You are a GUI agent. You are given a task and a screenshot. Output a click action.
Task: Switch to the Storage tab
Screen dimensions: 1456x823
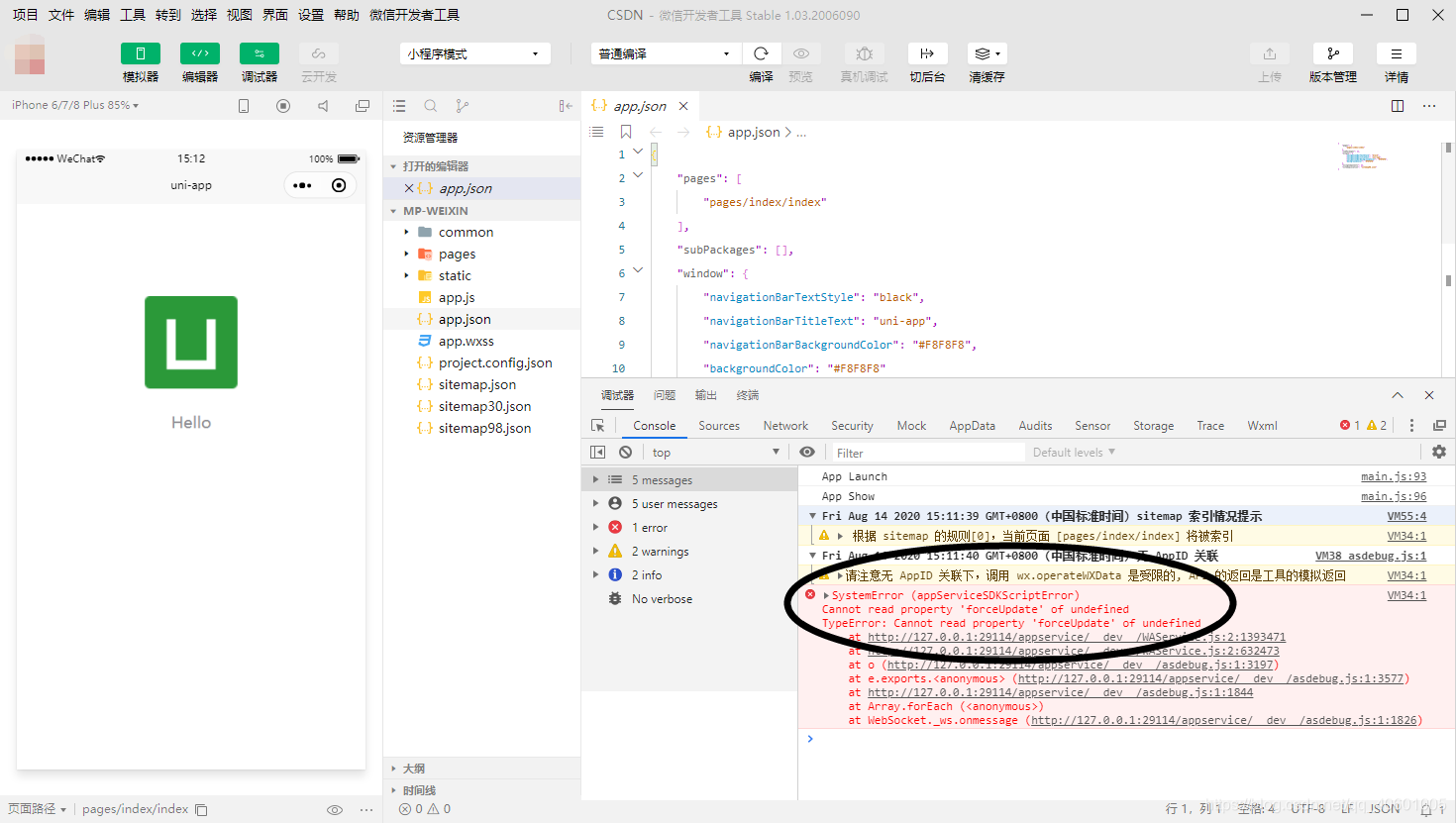pos(1154,426)
